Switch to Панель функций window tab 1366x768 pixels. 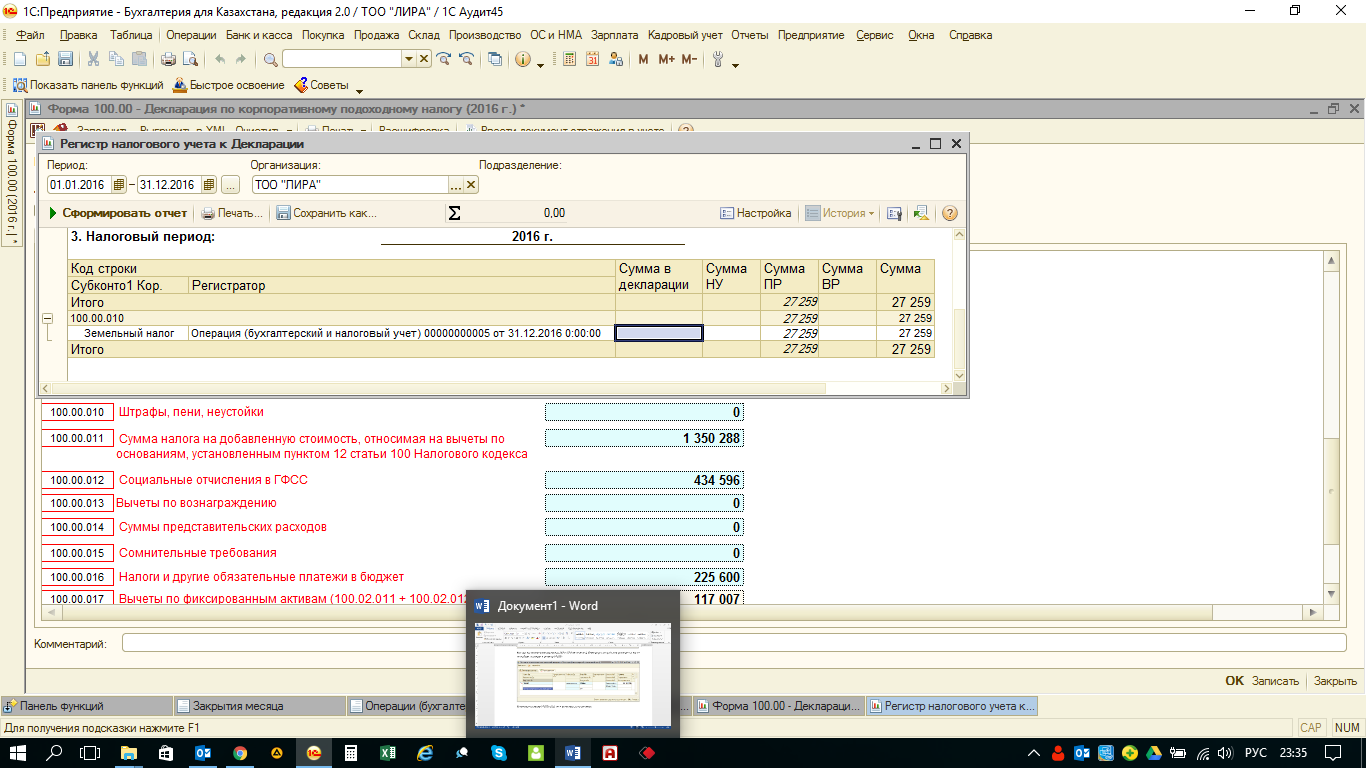point(85,706)
